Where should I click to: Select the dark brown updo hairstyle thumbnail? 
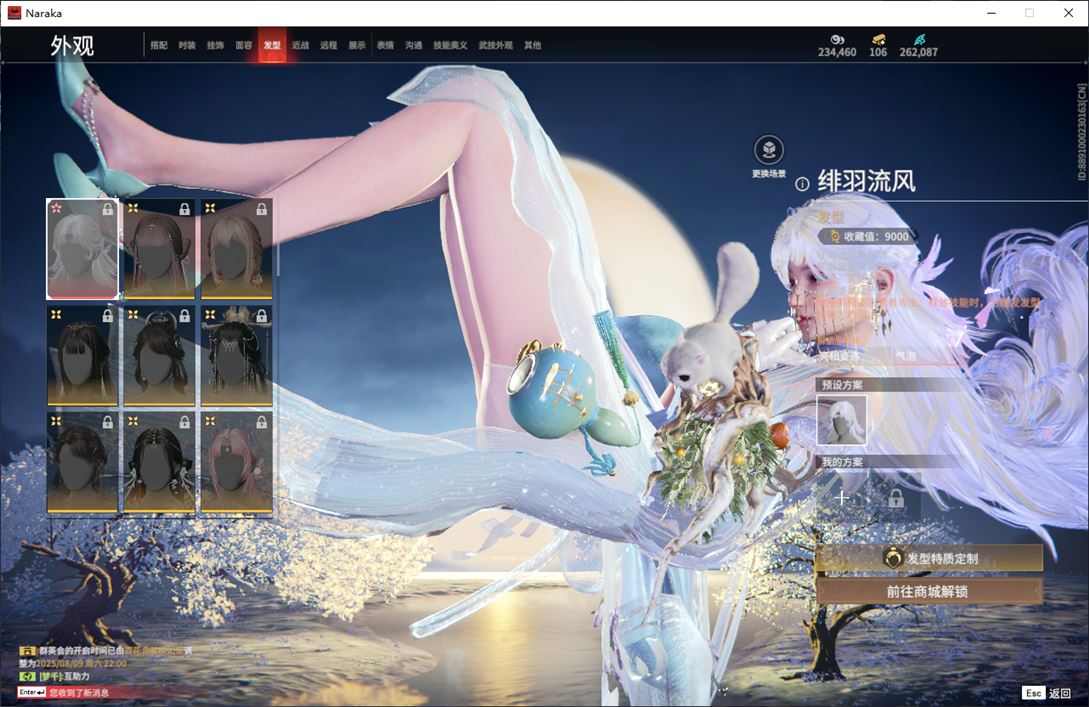pos(82,463)
